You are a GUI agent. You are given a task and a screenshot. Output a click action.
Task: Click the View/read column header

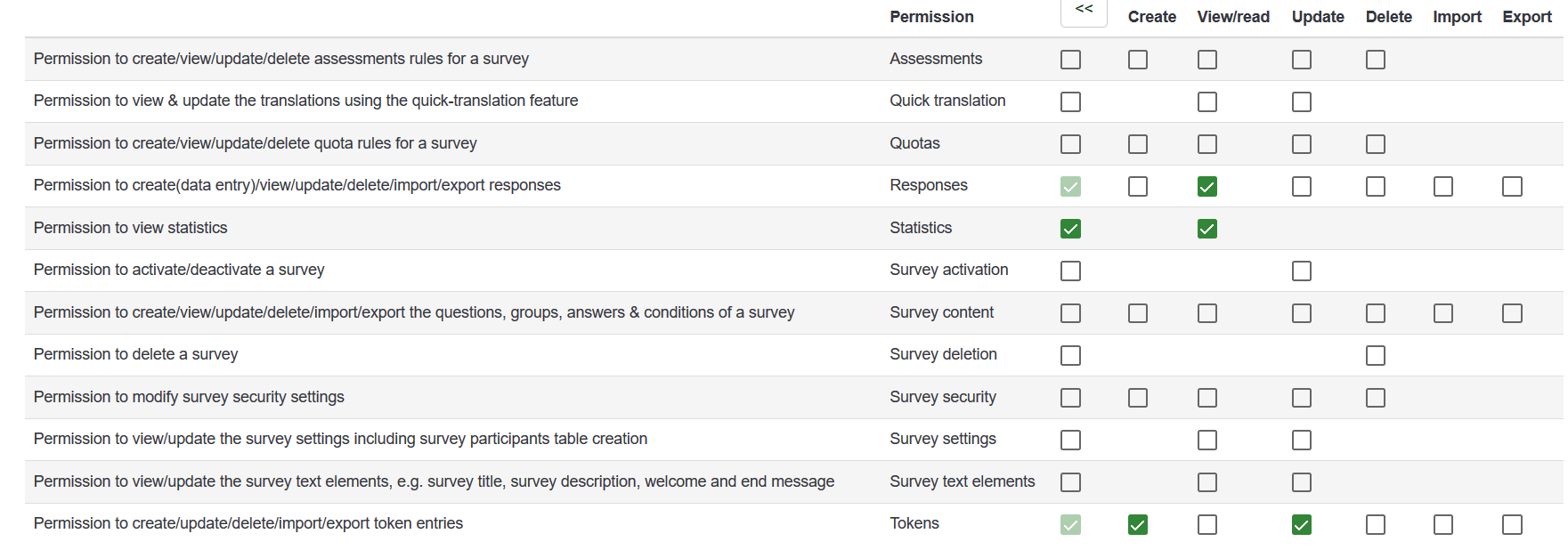[1233, 17]
